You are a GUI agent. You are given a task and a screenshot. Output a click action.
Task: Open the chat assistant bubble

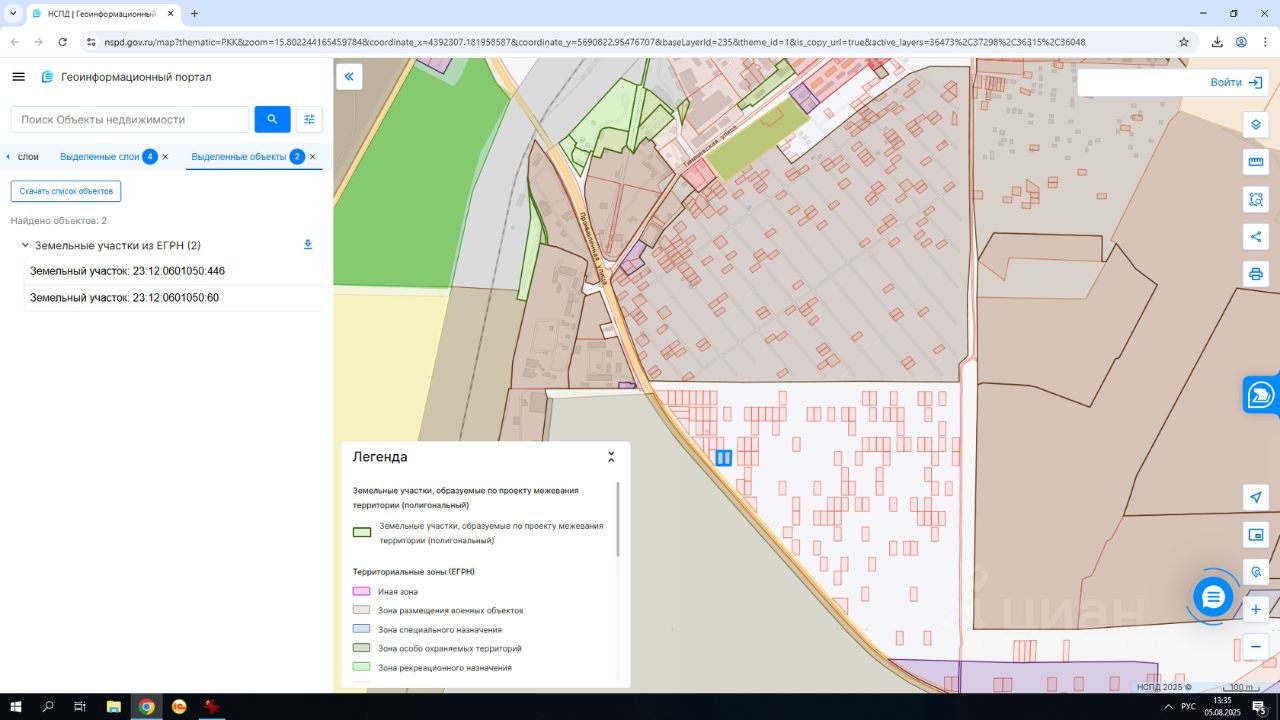pyautogui.click(x=1213, y=597)
